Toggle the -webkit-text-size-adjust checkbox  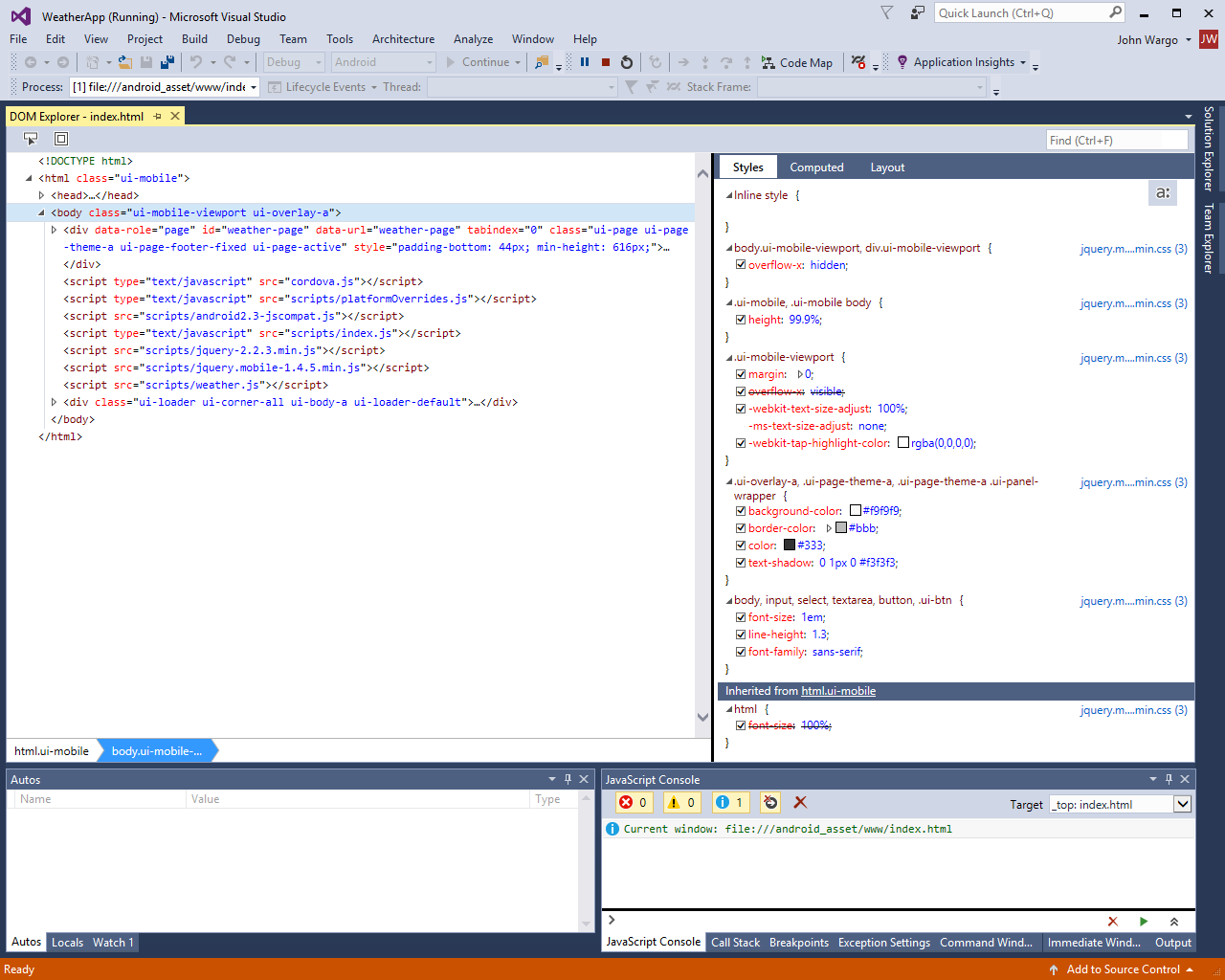pos(741,409)
